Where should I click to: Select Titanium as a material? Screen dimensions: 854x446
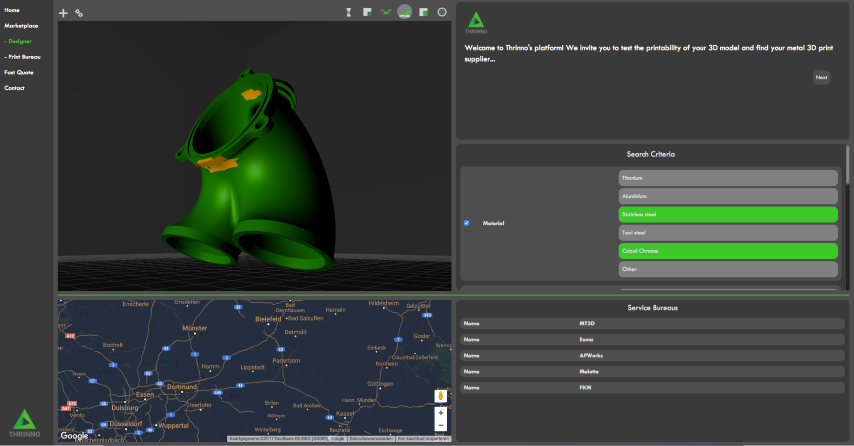[x=727, y=178]
